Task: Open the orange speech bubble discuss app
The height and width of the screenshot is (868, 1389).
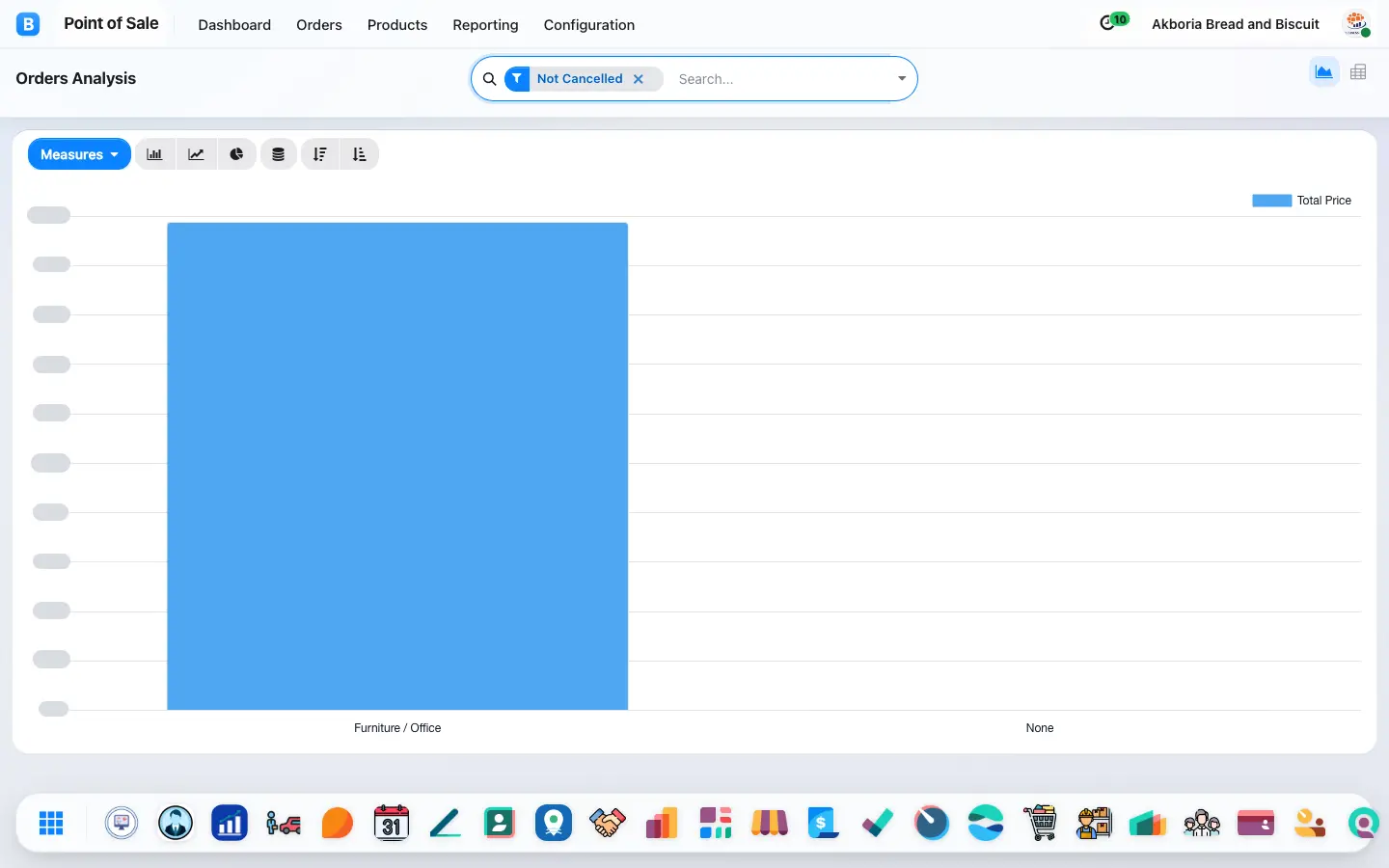Action: tap(338, 823)
